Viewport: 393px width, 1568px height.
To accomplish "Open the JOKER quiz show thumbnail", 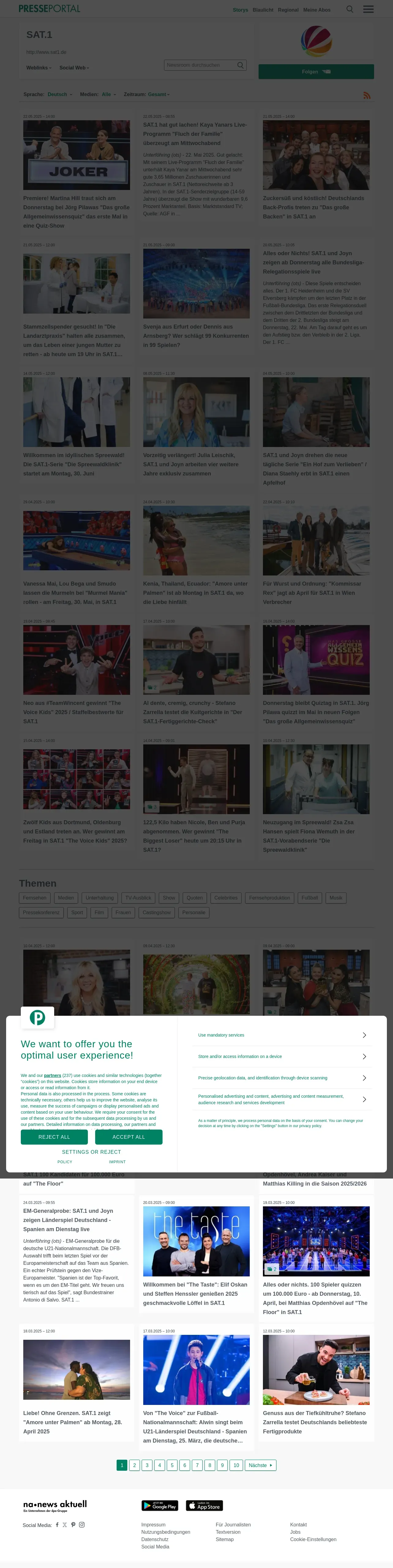I will 77,155.
